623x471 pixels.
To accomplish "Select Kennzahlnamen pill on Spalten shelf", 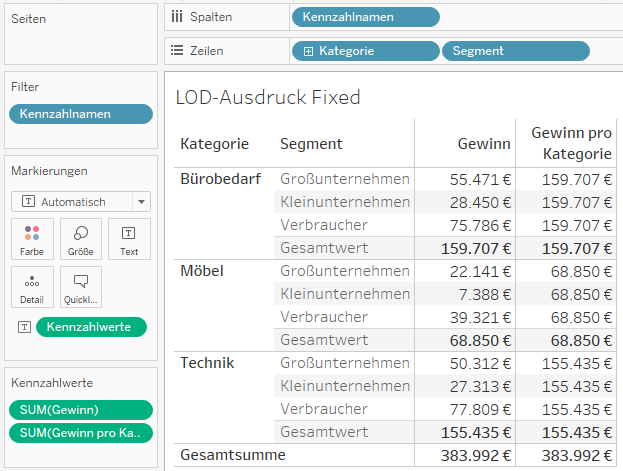I will [x=366, y=17].
